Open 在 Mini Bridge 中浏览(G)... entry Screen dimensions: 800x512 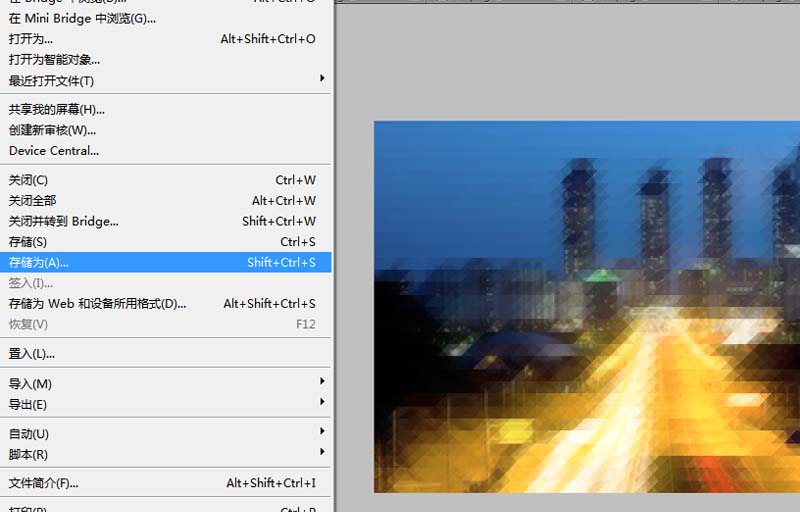pyautogui.click(x=165, y=18)
